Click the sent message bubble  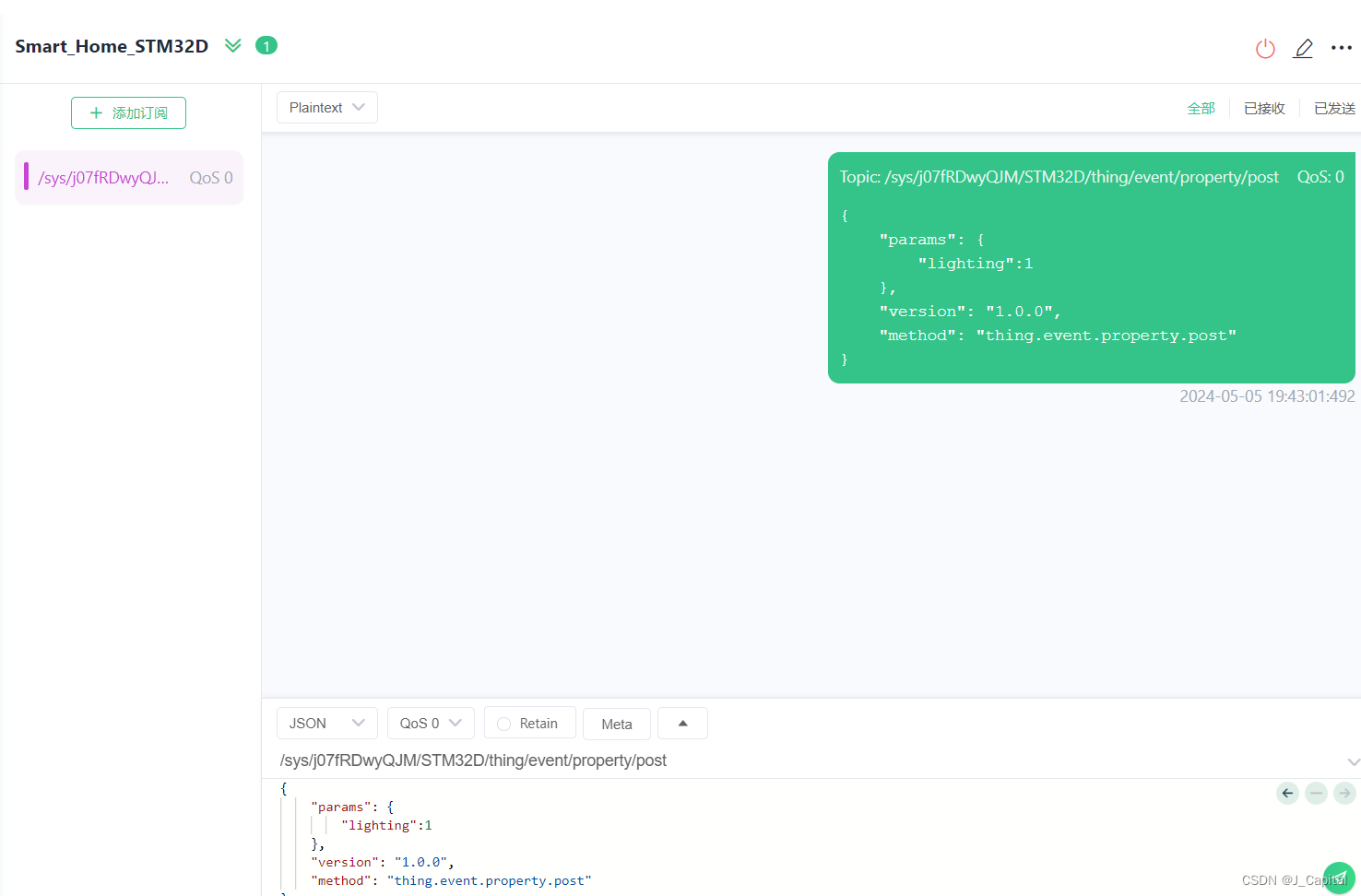[1092, 267]
